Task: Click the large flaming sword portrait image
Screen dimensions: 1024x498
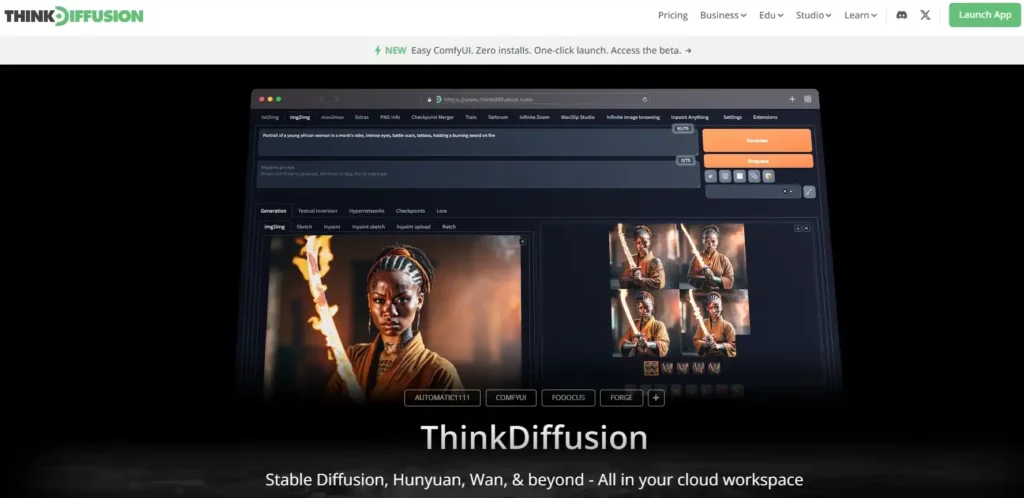Action: (x=393, y=310)
